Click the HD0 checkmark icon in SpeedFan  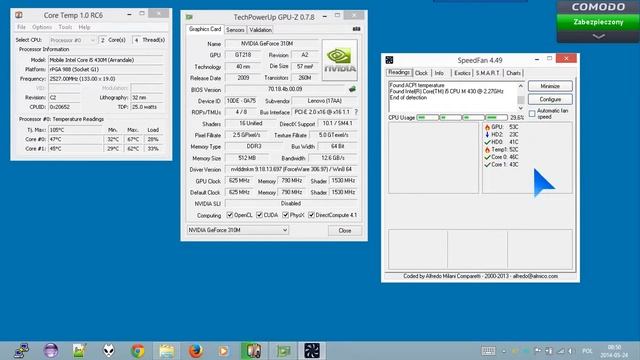click(487, 142)
